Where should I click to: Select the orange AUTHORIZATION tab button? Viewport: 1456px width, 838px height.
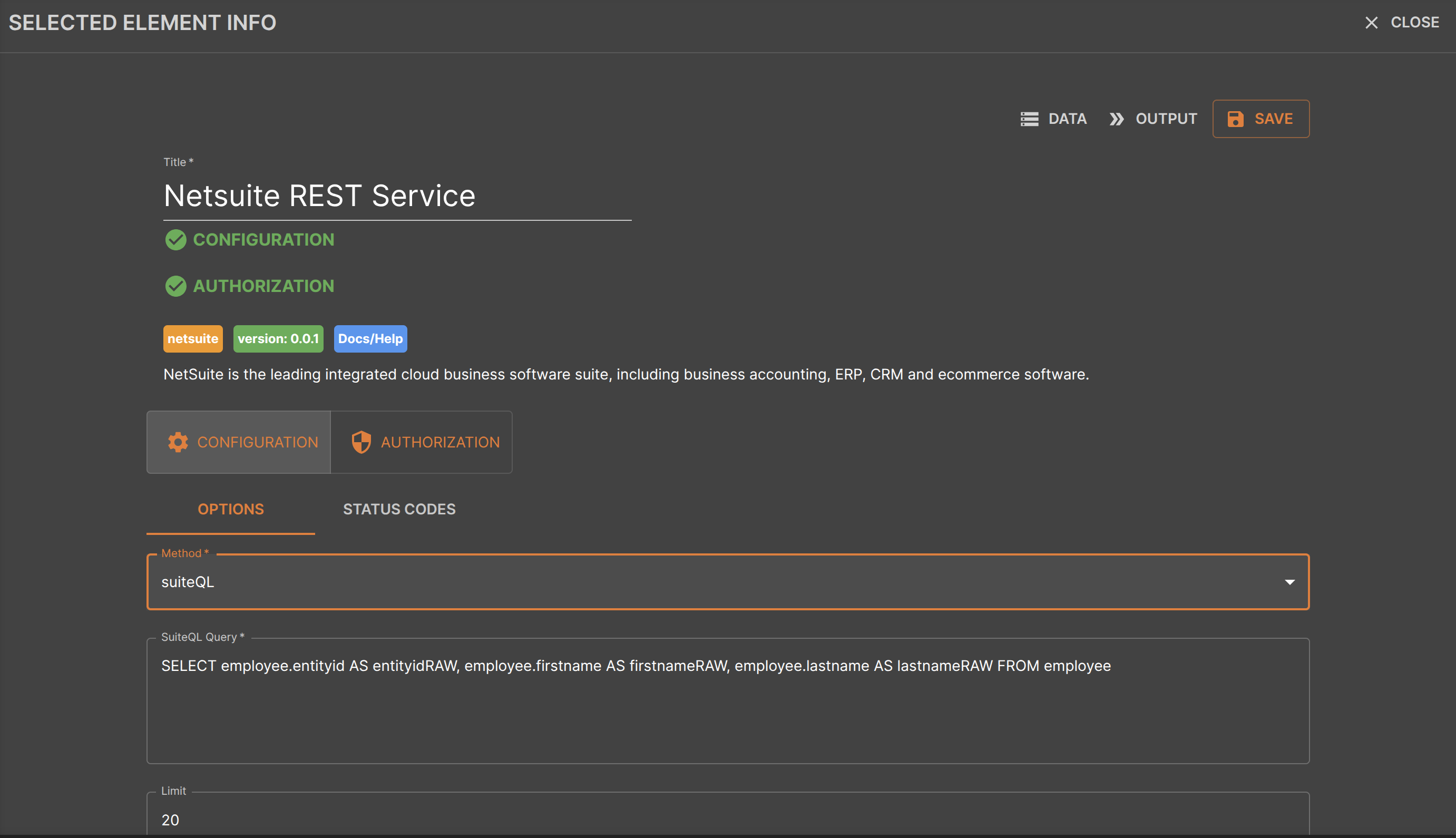422,442
